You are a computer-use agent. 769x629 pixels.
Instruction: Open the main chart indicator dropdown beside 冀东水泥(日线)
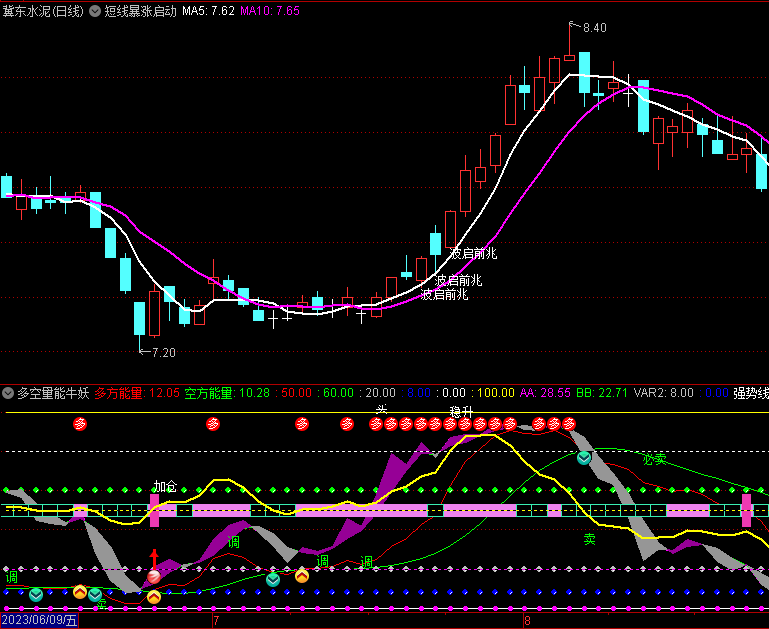point(95,11)
